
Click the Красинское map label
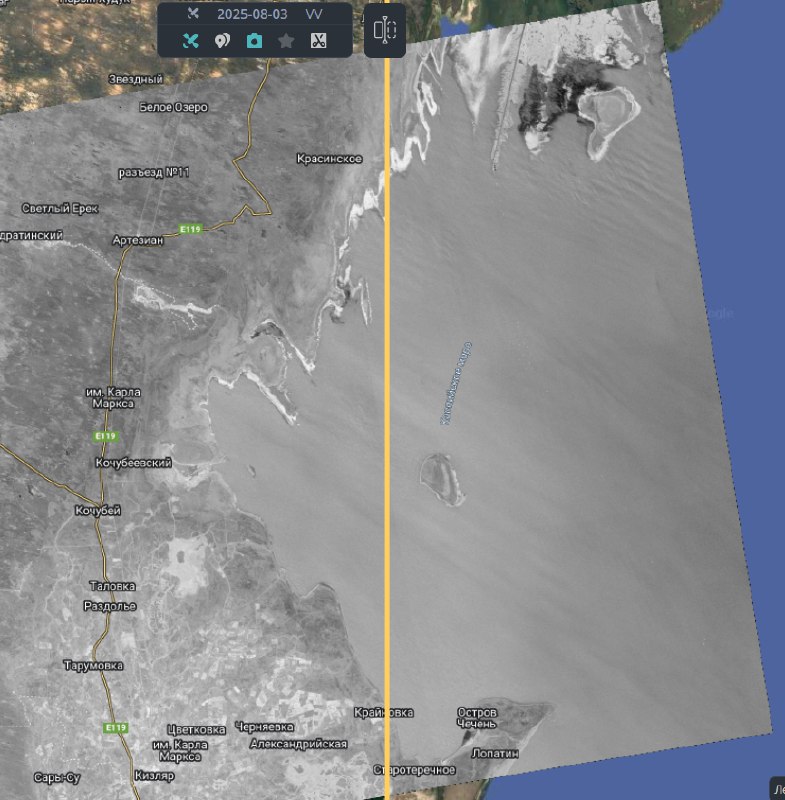pyautogui.click(x=330, y=159)
